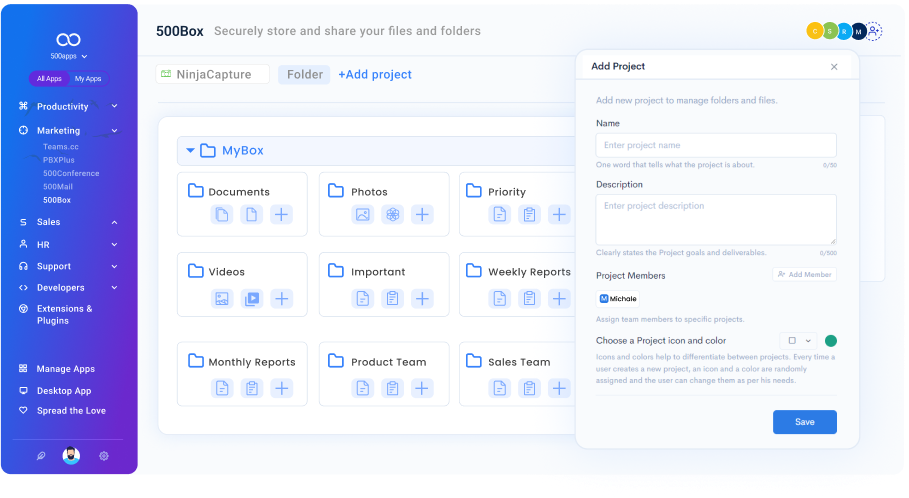Open settings gear in sidebar footer
The width and height of the screenshot is (909, 498).
(x=103, y=456)
